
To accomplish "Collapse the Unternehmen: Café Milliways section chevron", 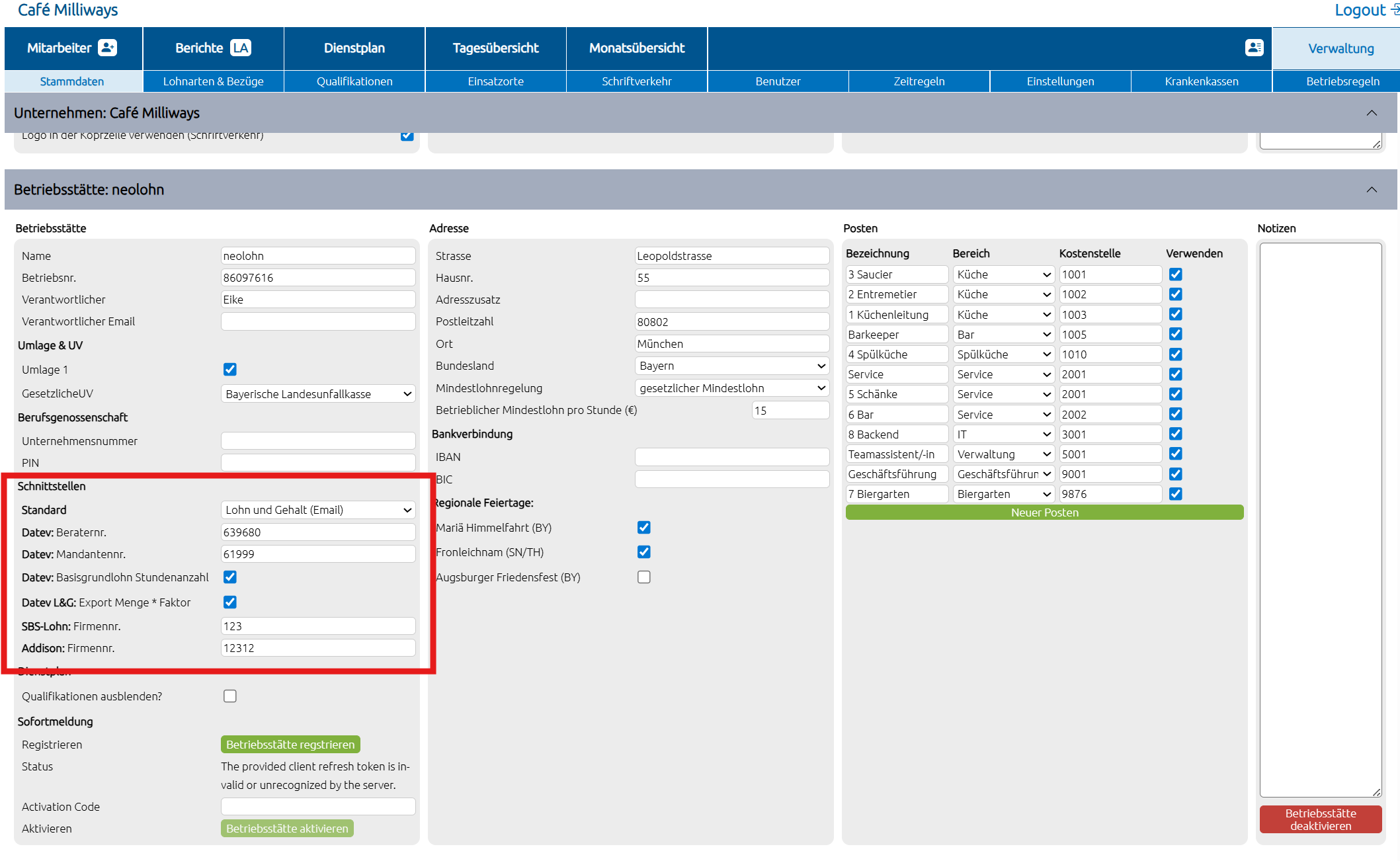I will (x=1372, y=113).
